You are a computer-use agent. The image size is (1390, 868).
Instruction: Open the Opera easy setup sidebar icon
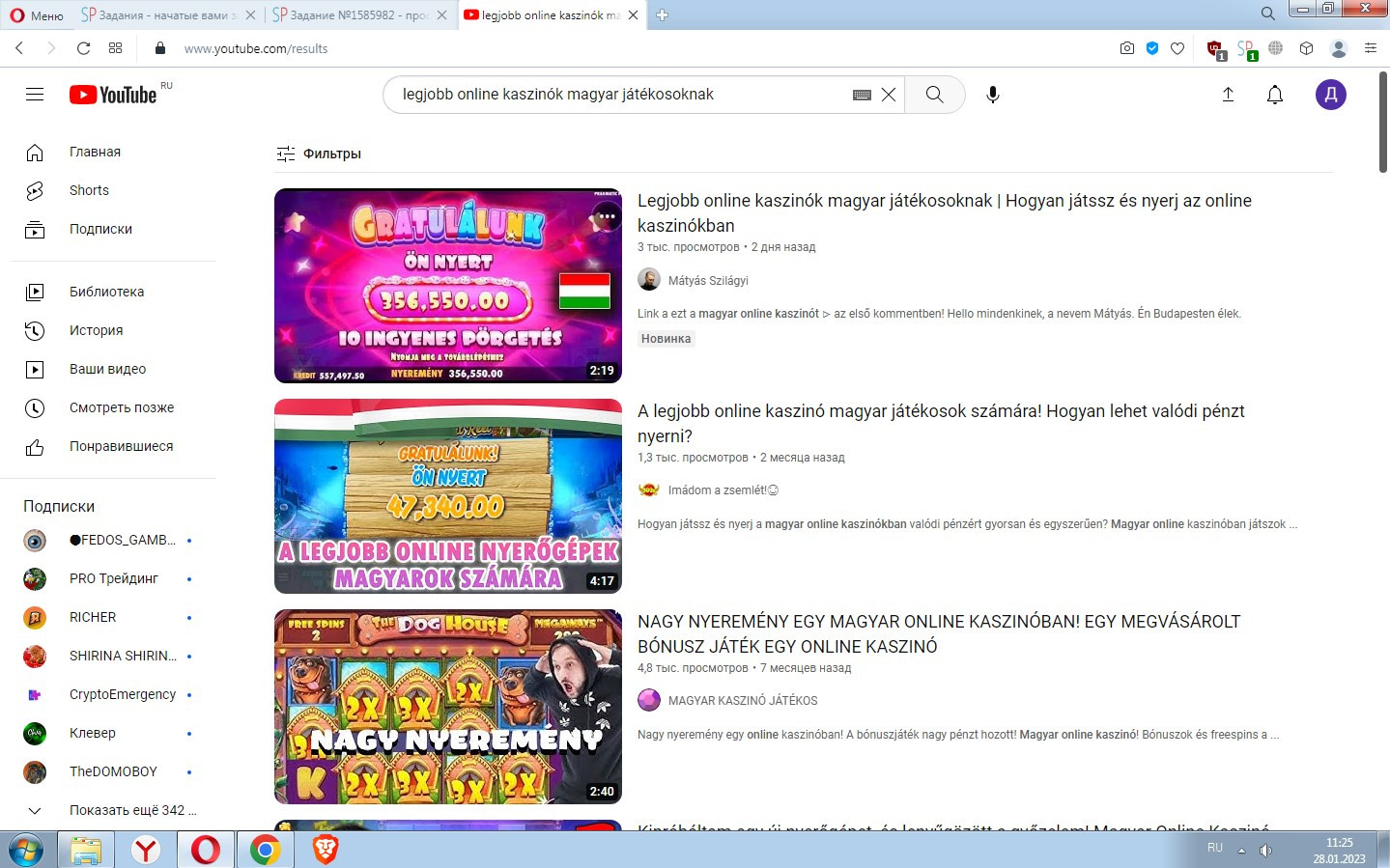coord(1371,48)
